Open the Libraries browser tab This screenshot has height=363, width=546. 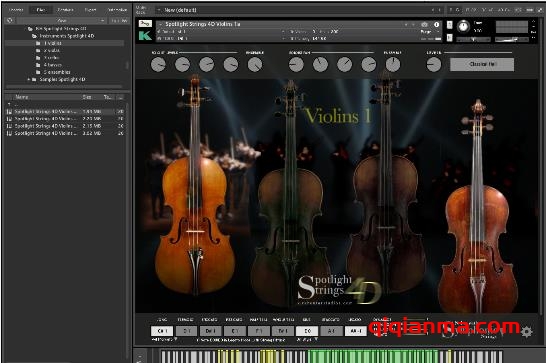(x=16, y=10)
